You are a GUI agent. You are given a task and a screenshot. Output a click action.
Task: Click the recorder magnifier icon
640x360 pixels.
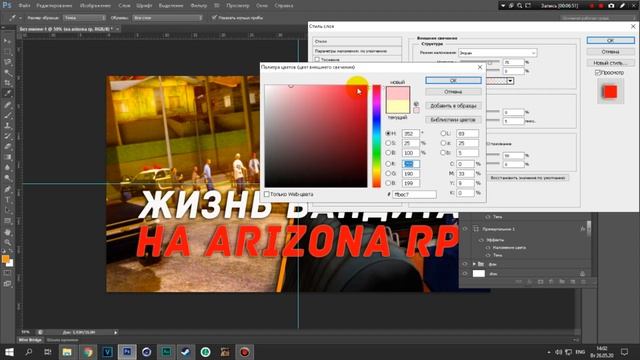[519, 6]
